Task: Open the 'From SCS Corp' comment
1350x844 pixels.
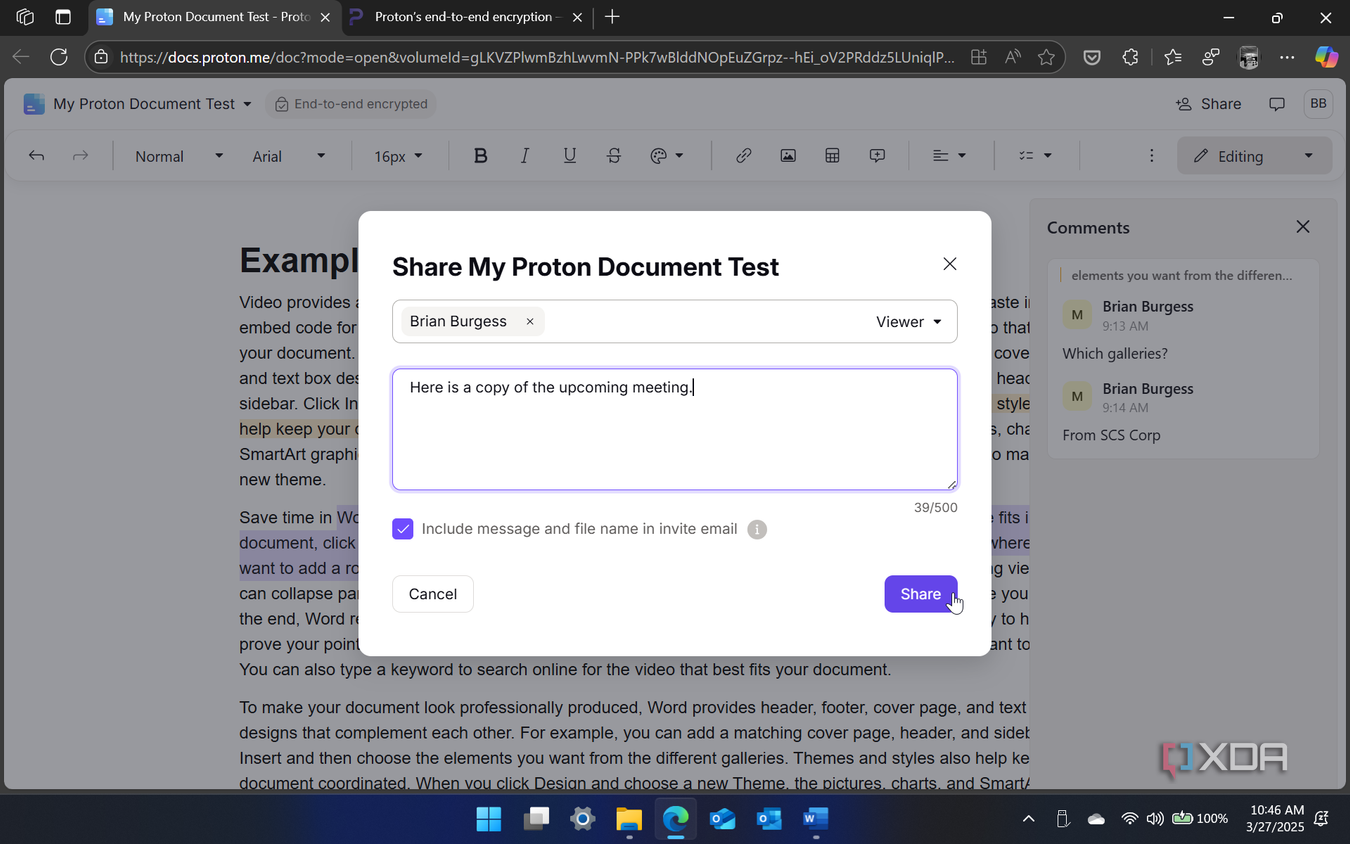Action: click(1111, 435)
